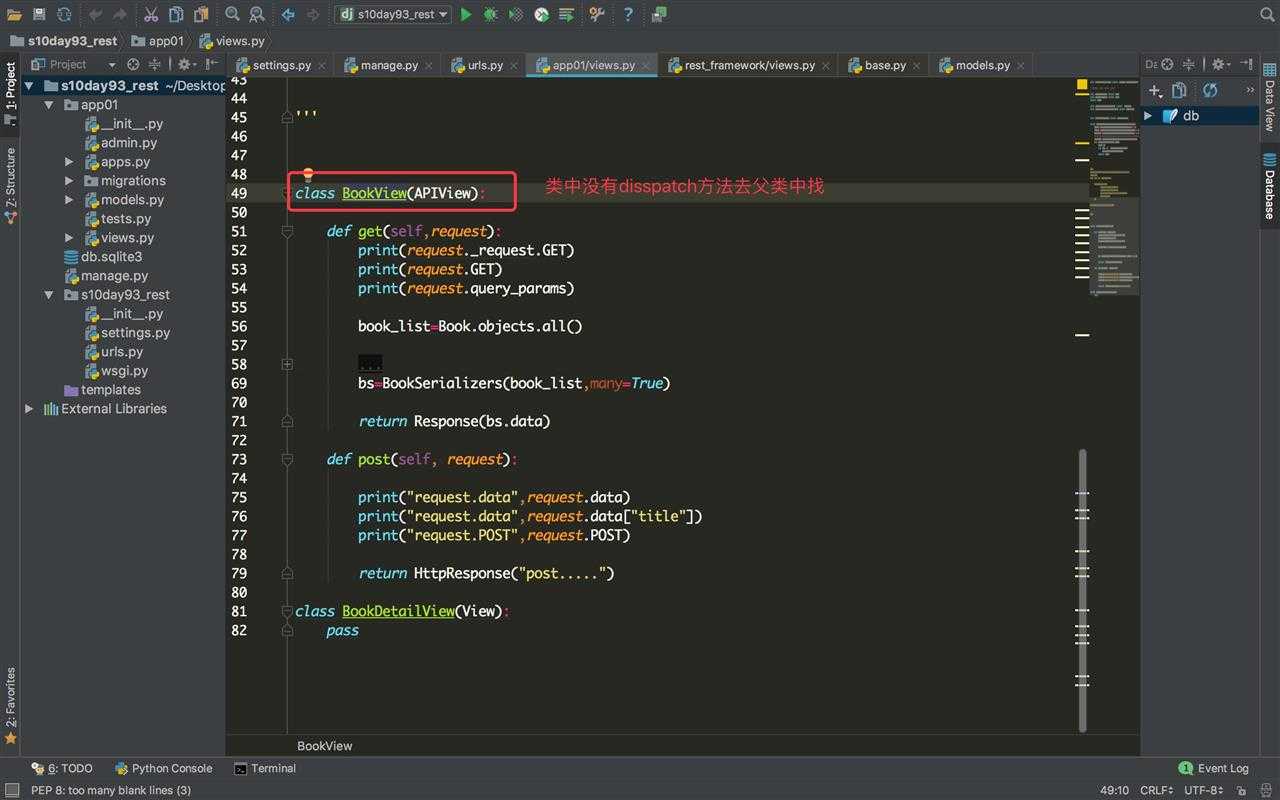Hide the Project panel with the arrow icon

click(213, 64)
